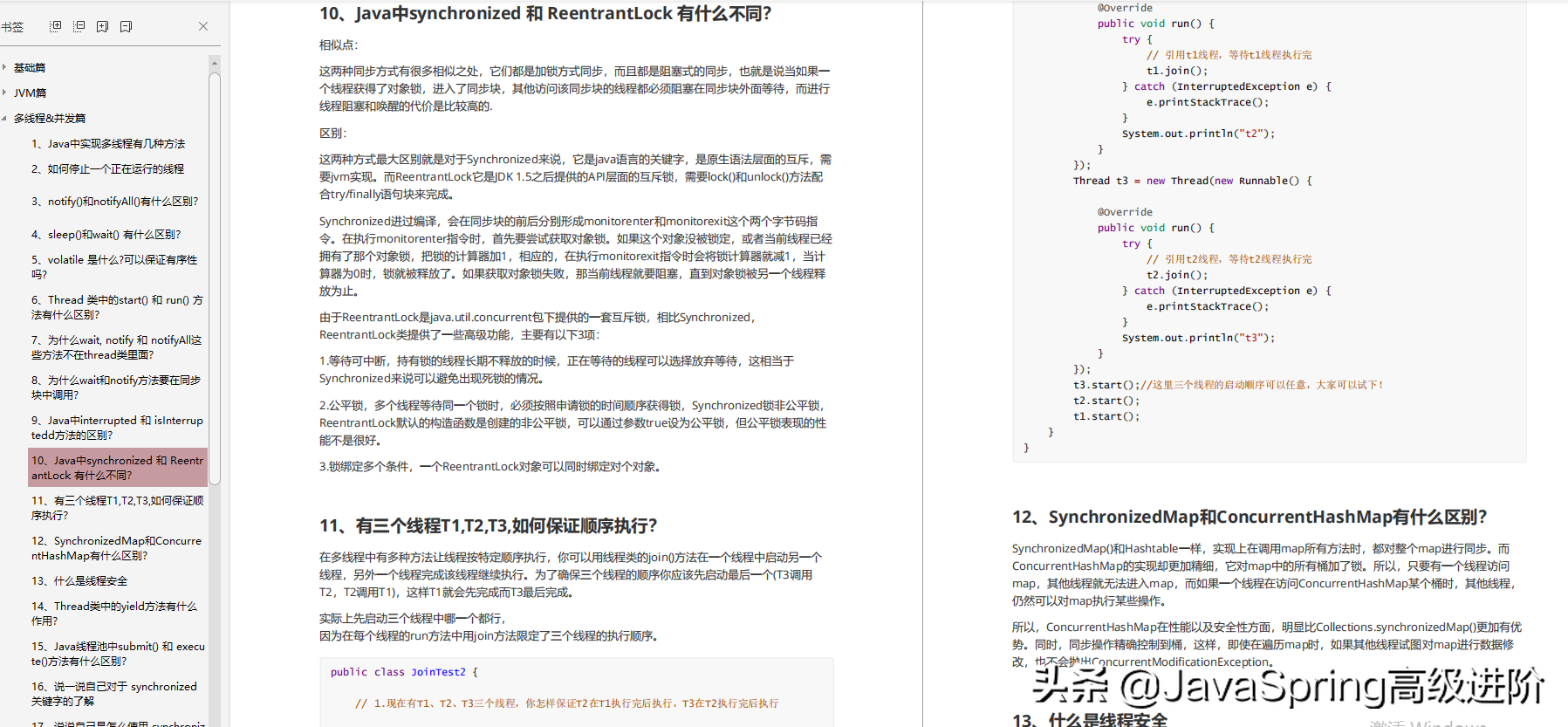
Task: Click code line t2.start(); in right page
Action: pyautogui.click(x=1106, y=401)
